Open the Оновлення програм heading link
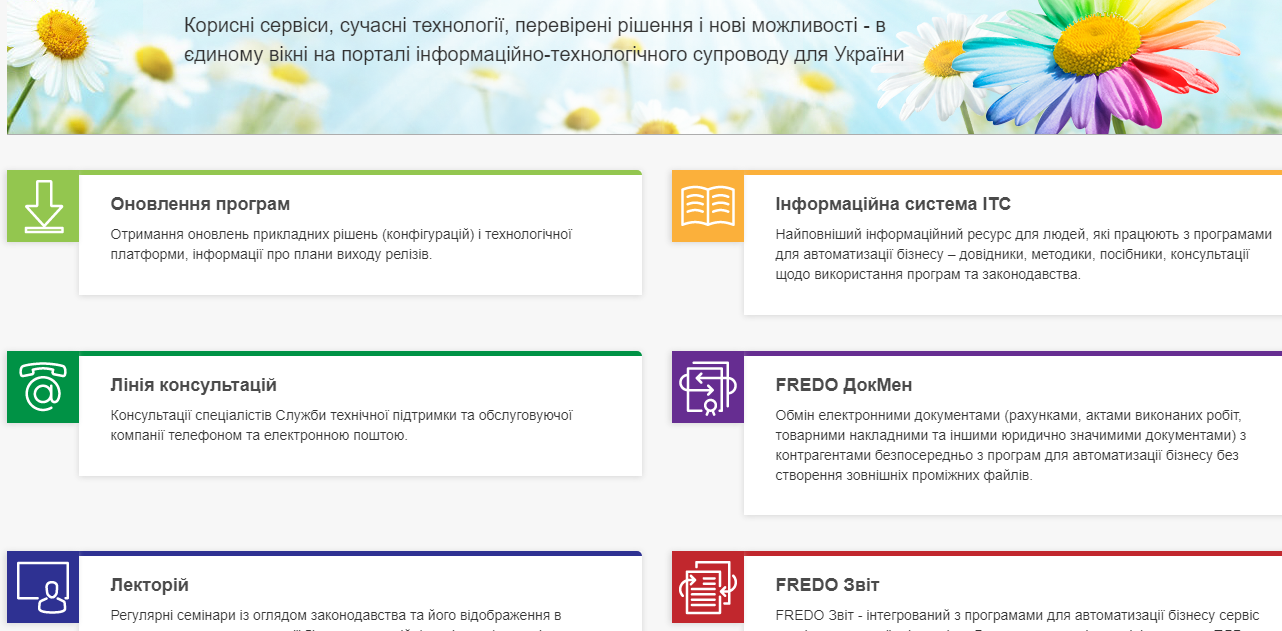The image size is (1282, 631). pyautogui.click(x=200, y=204)
